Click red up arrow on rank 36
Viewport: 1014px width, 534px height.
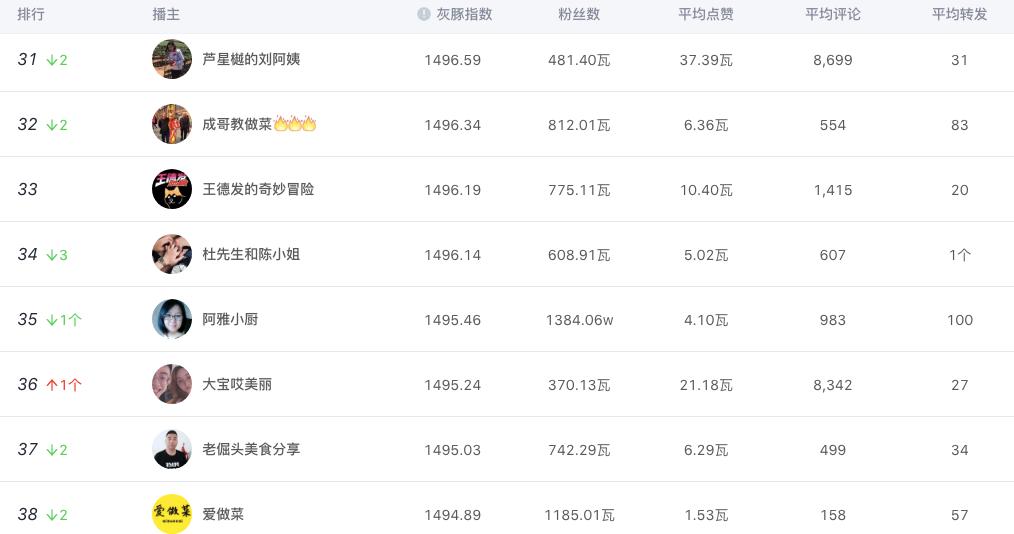click(52, 385)
